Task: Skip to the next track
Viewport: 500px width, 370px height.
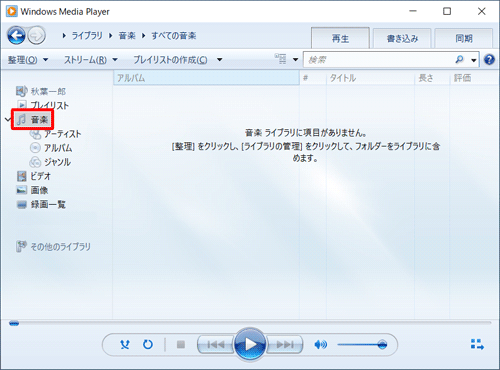Action: click(x=285, y=344)
